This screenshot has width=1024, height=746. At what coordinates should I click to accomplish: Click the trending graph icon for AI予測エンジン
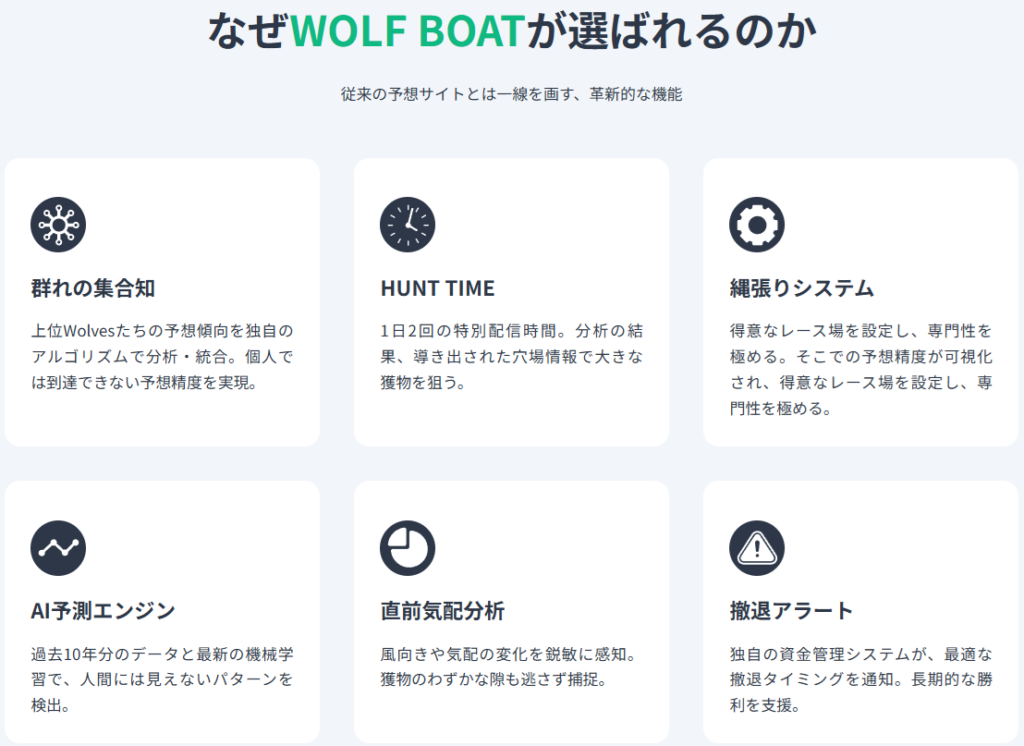(58, 548)
